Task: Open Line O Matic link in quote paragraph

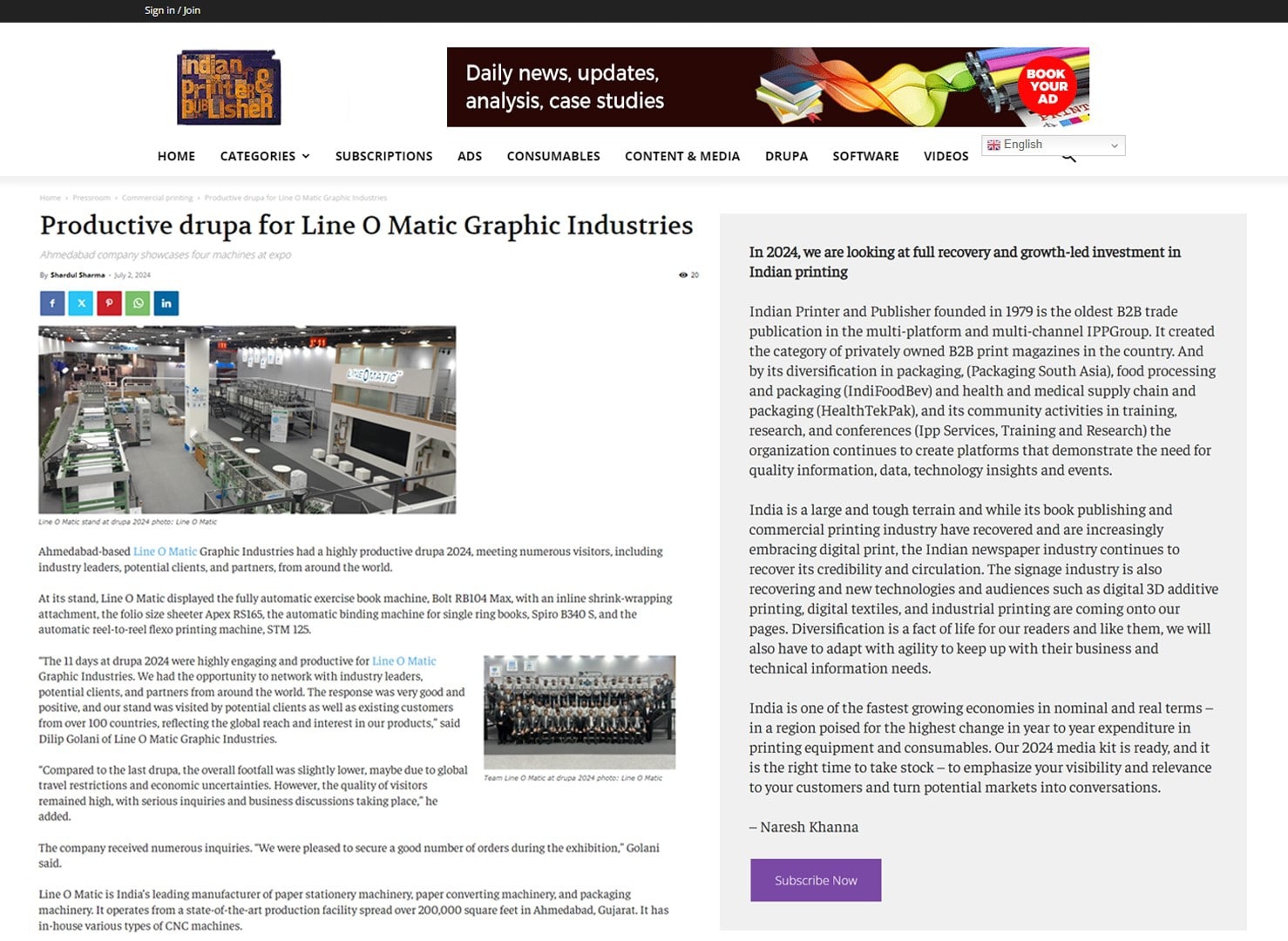Action: (x=404, y=661)
